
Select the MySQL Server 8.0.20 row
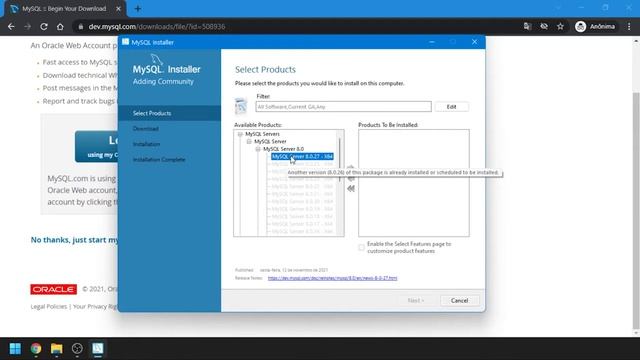[x=302, y=201]
